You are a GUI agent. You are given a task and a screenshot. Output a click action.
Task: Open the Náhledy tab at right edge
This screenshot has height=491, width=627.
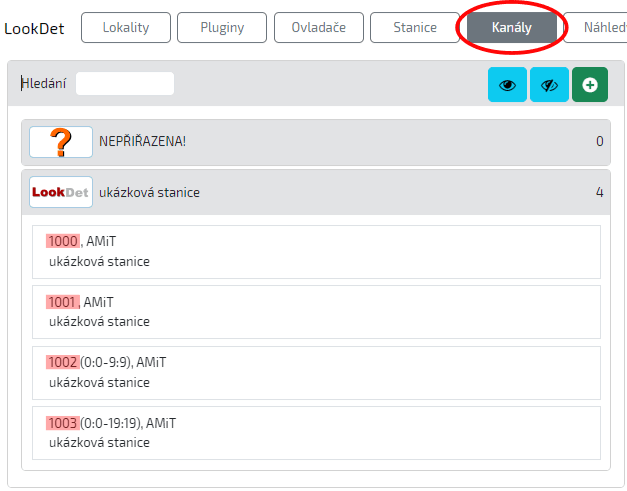coord(595,28)
